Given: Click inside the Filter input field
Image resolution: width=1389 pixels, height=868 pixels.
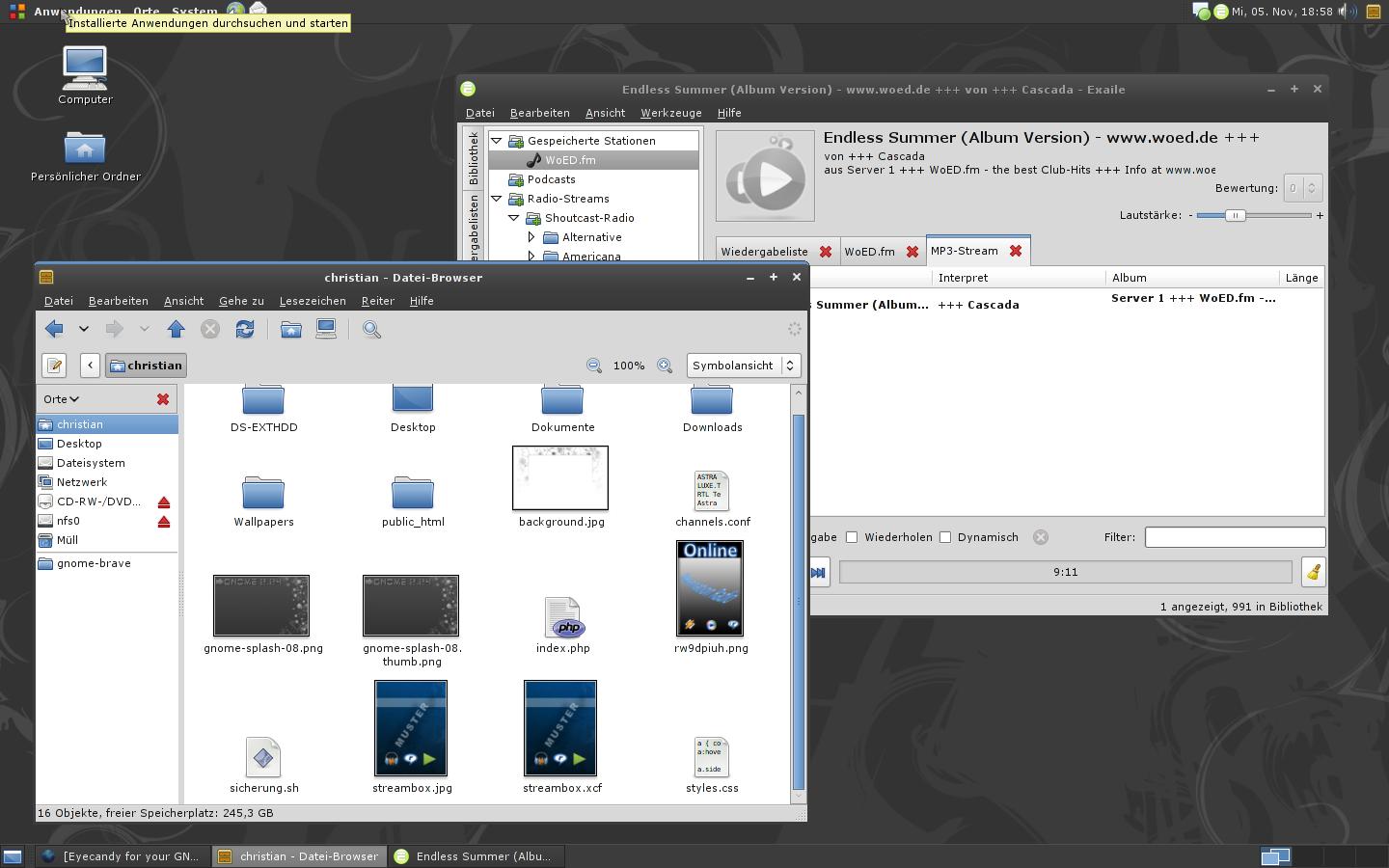Looking at the screenshot, I should click(x=1235, y=537).
